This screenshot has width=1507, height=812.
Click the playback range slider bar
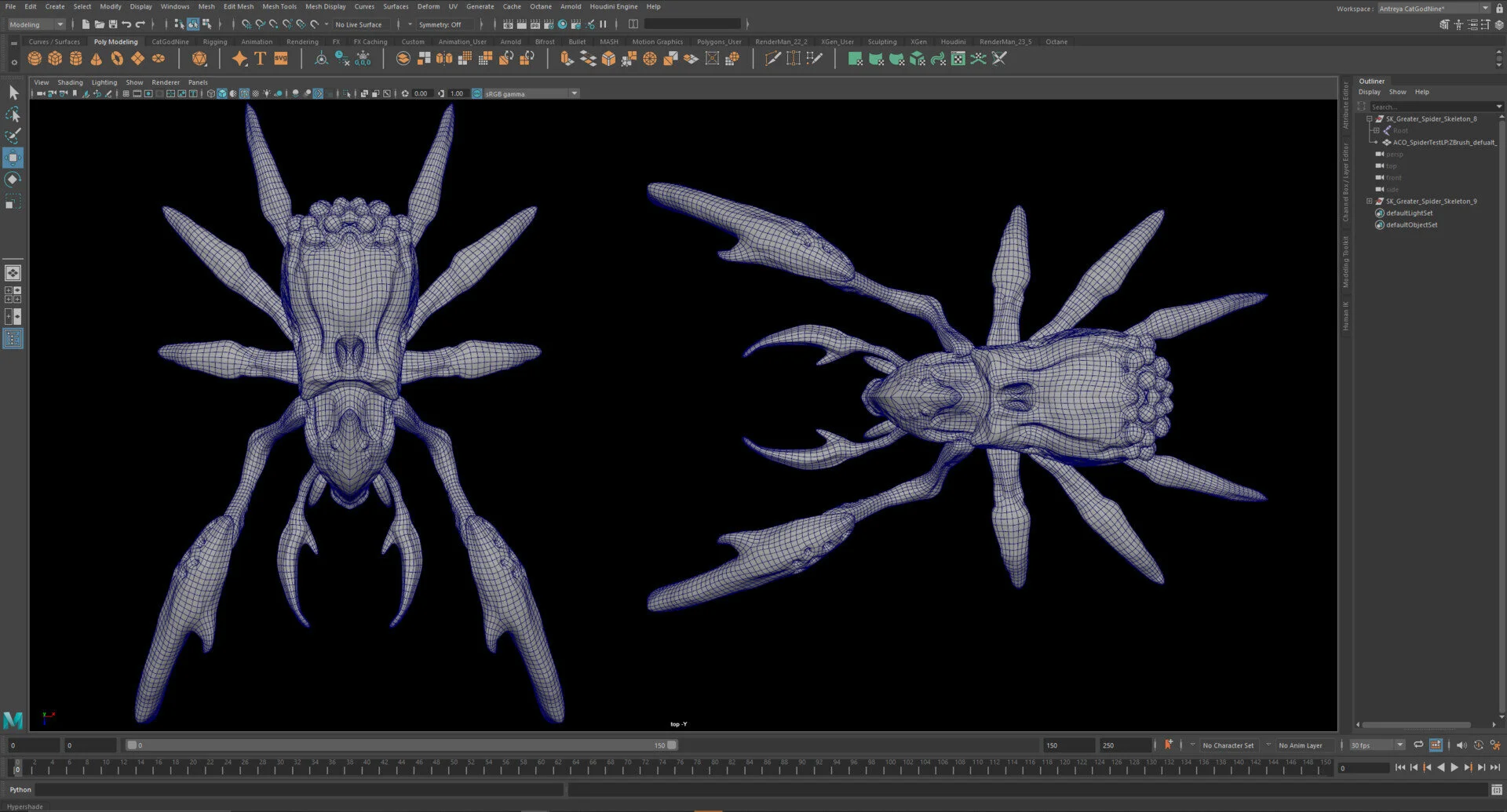tap(401, 745)
